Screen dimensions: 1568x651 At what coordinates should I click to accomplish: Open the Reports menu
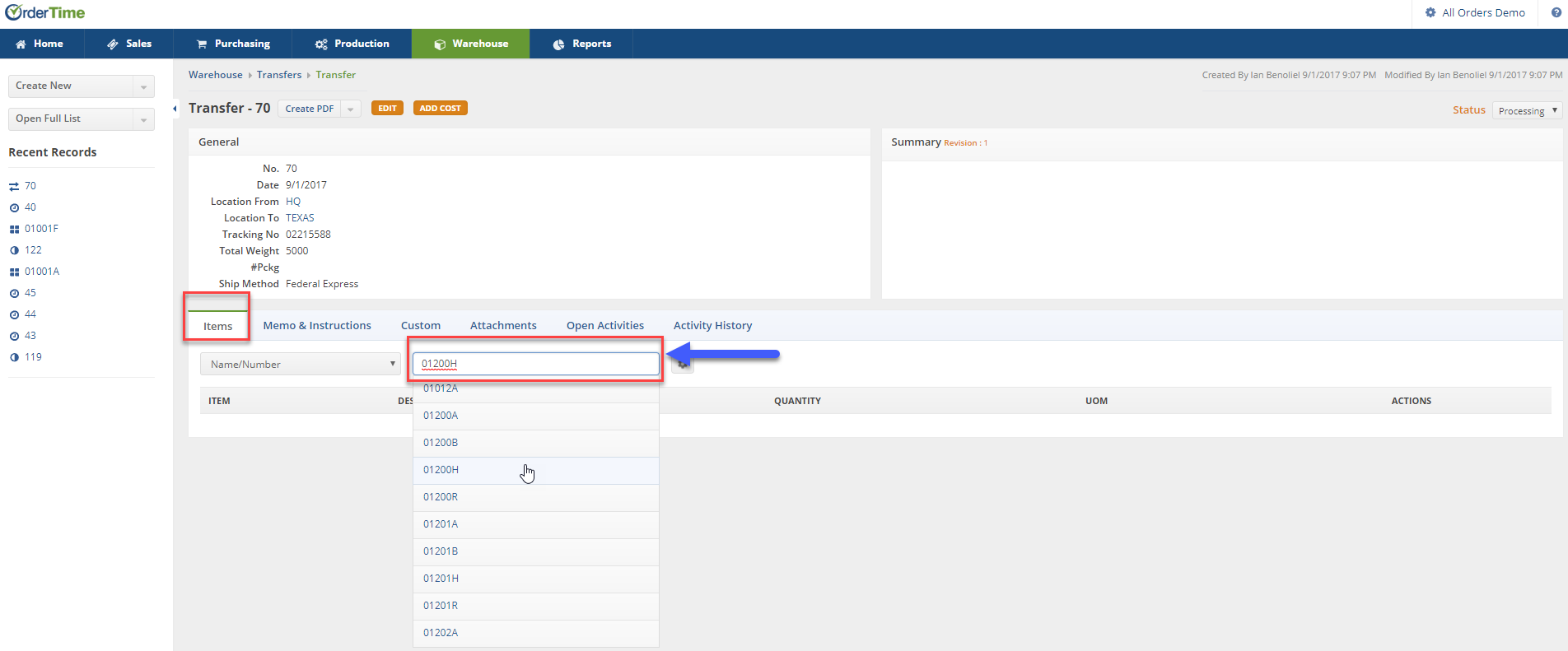pyautogui.click(x=581, y=44)
